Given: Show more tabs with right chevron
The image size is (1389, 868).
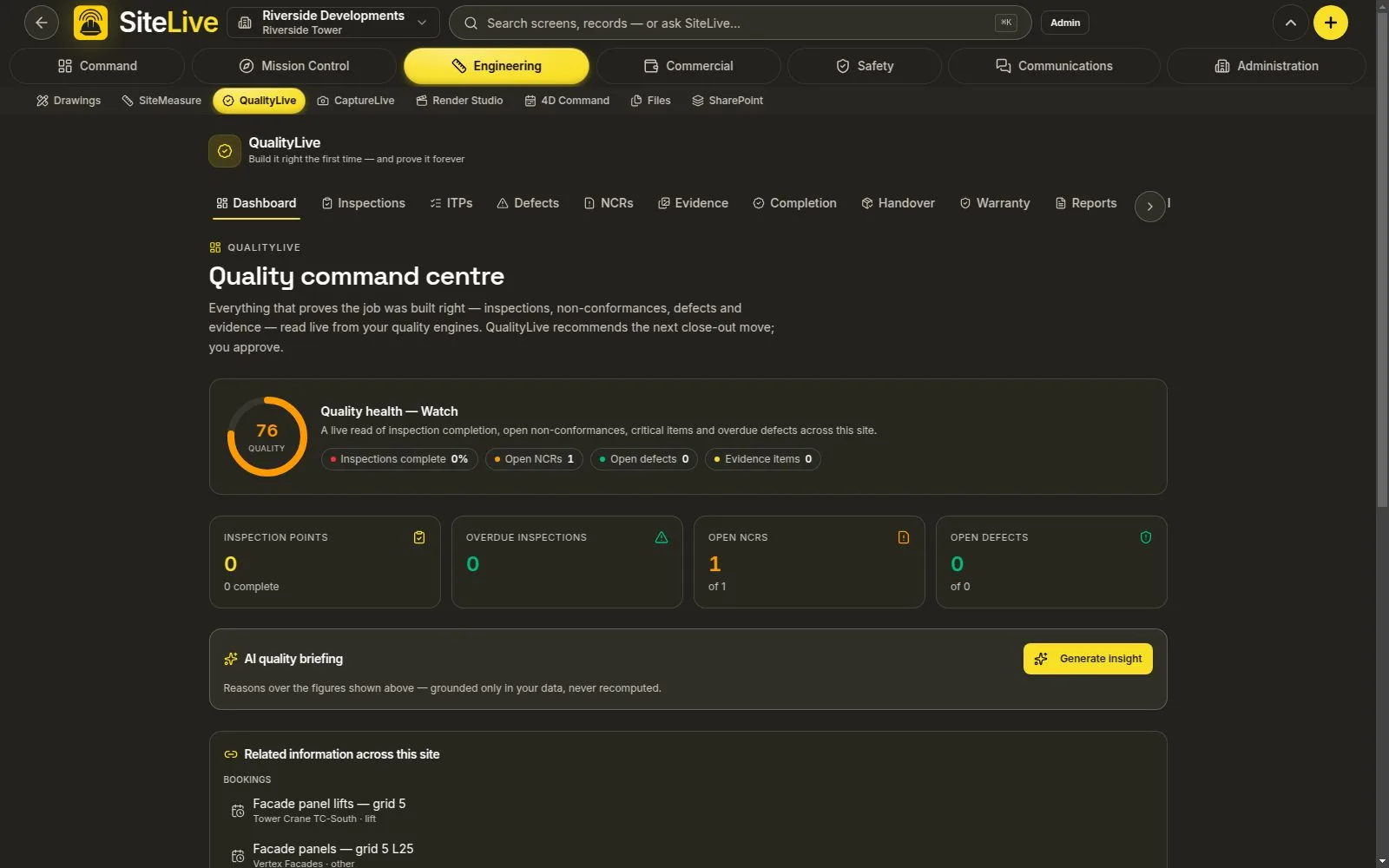Looking at the screenshot, I should pos(1150,207).
